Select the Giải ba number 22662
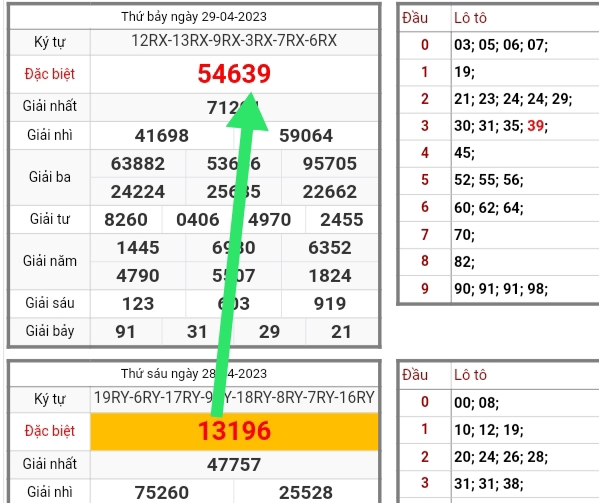The width and height of the screenshot is (599, 503). [x=330, y=192]
